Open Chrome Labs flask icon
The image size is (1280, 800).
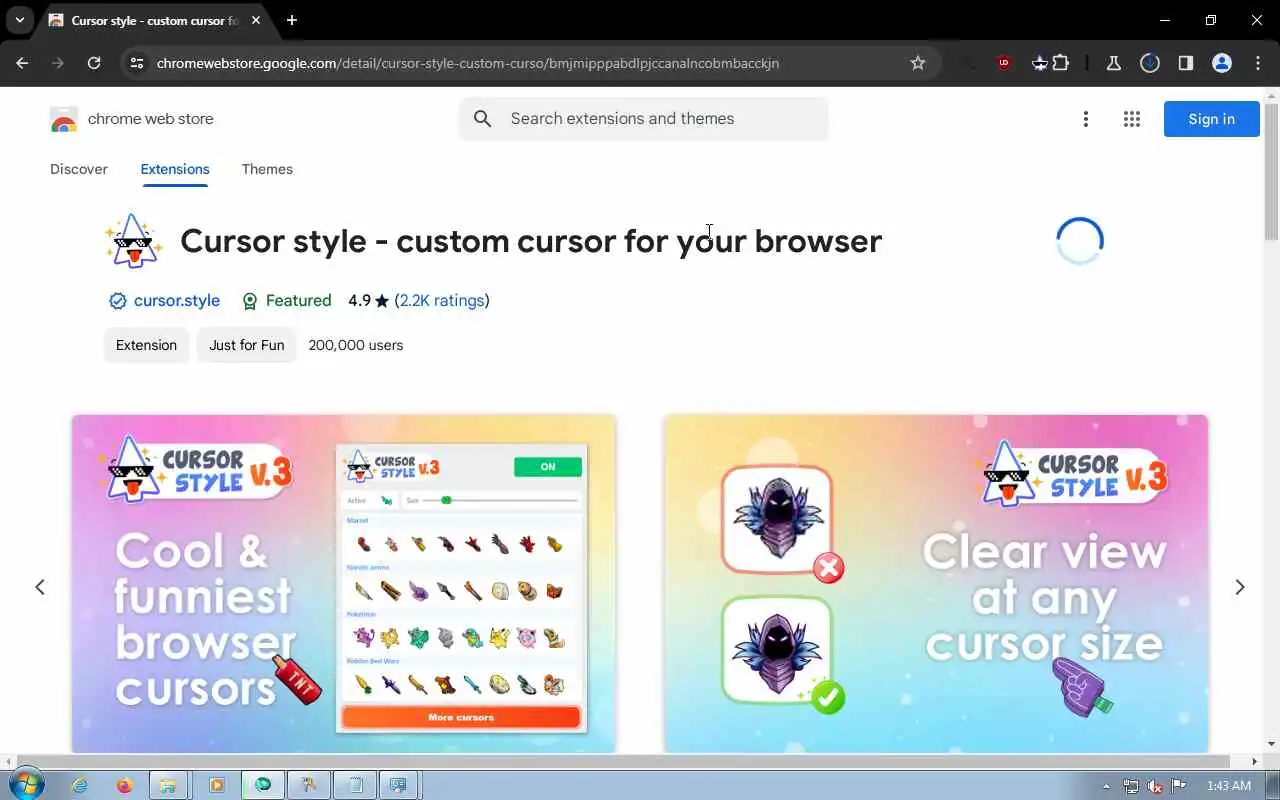click(1113, 63)
